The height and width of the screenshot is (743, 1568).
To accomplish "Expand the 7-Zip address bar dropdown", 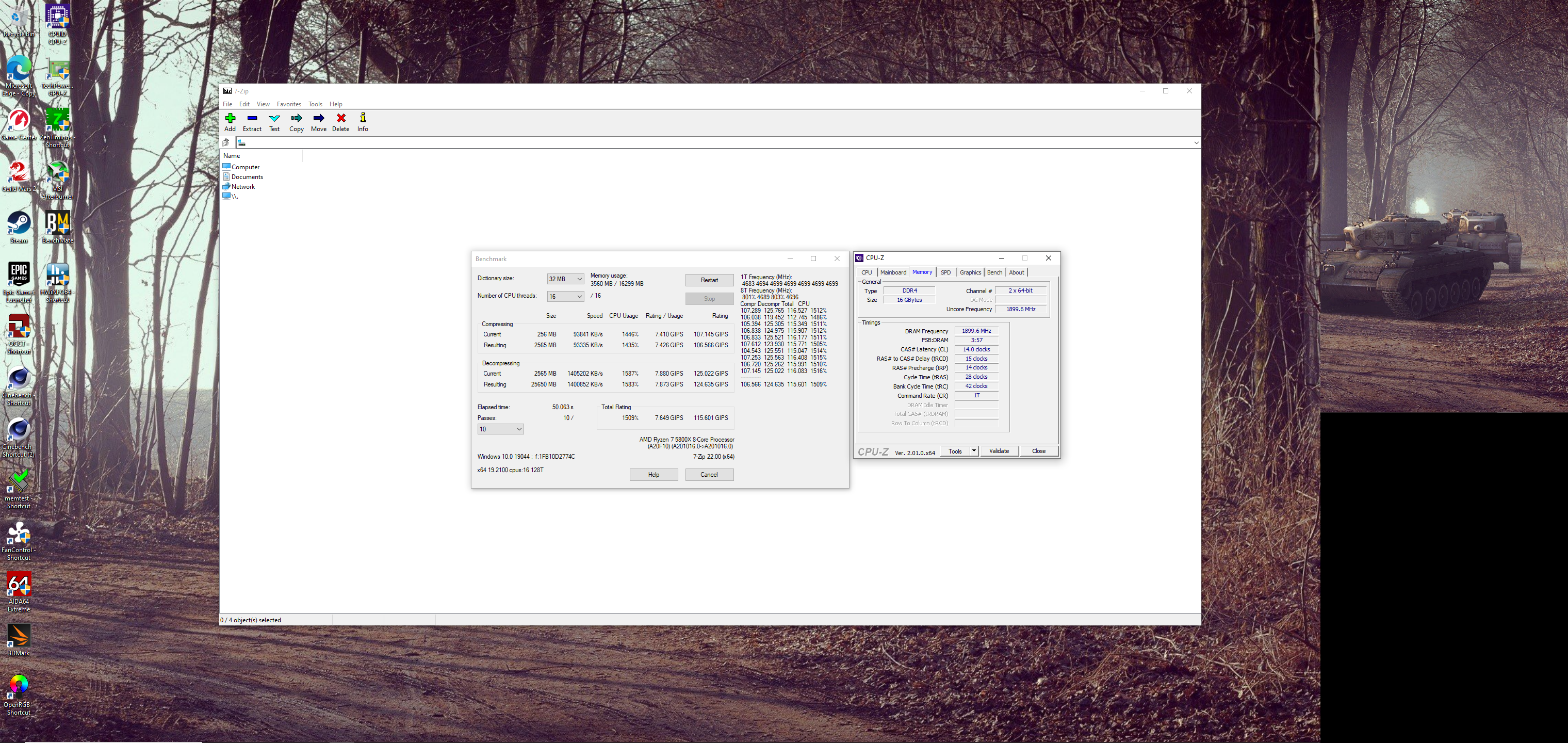I will 1196,142.
